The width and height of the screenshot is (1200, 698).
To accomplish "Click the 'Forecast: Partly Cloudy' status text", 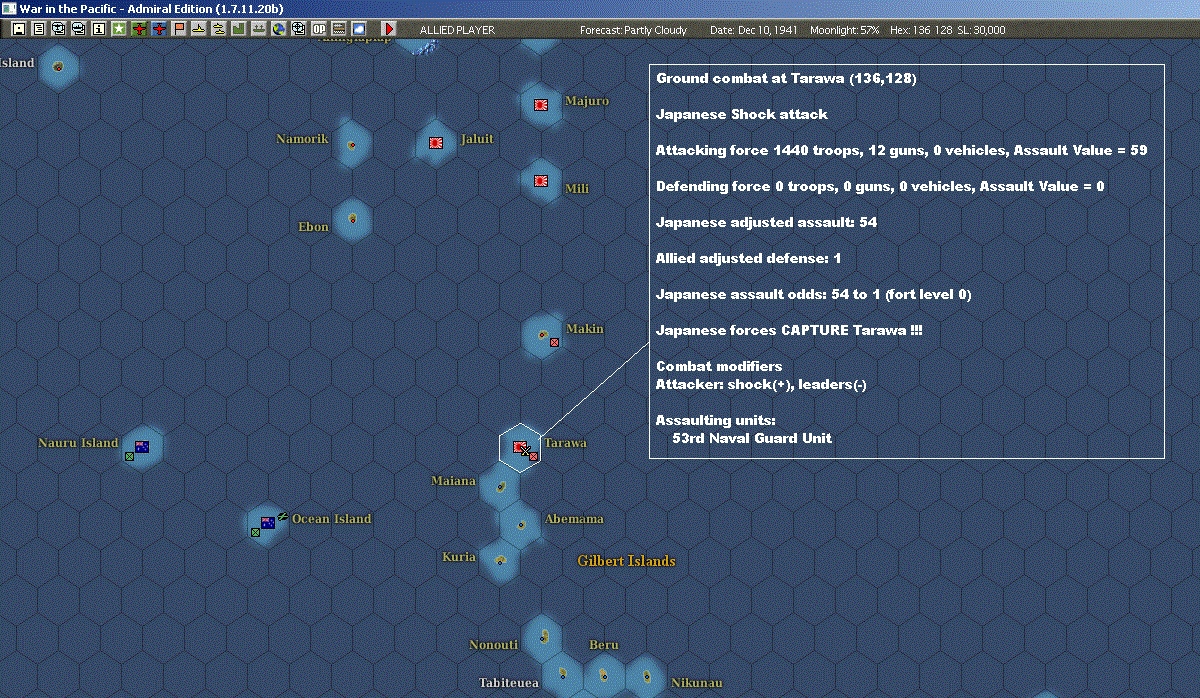I will click(x=633, y=30).
